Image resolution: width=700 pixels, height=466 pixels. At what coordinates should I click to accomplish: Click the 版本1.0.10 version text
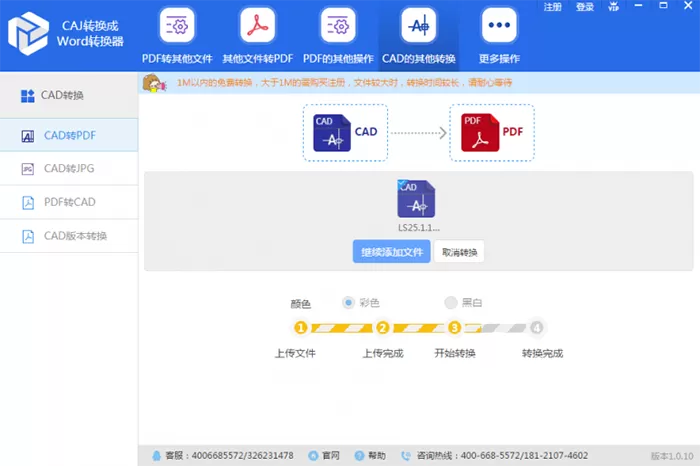[x=672, y=456]
